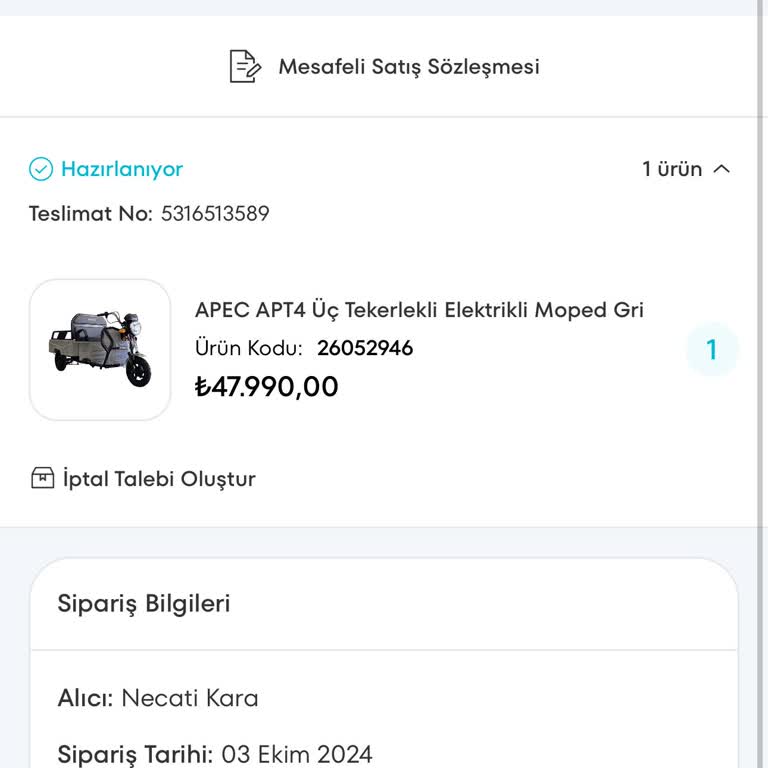Click the contract document icon
768x768 pixels.
[244, 66]
